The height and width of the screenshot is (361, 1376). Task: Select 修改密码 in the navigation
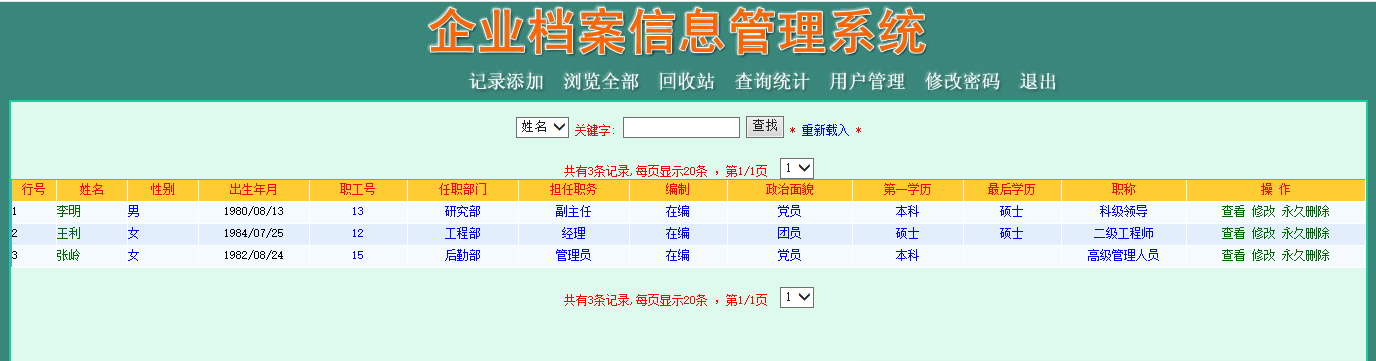[x=962, y=82]
